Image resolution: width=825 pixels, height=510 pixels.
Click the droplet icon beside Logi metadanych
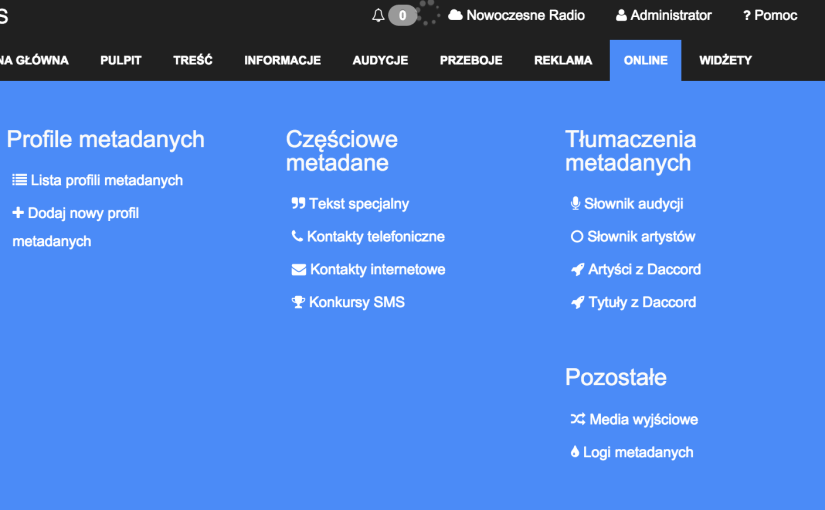coord(575,452)
